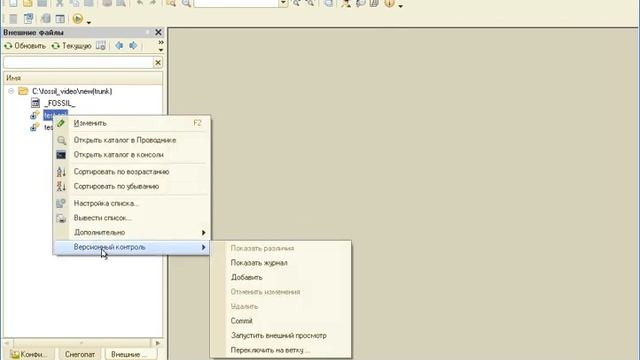Open the dropdown arrow beside the play icon
The height and width of the screenshot is (360, 640).
89,21
